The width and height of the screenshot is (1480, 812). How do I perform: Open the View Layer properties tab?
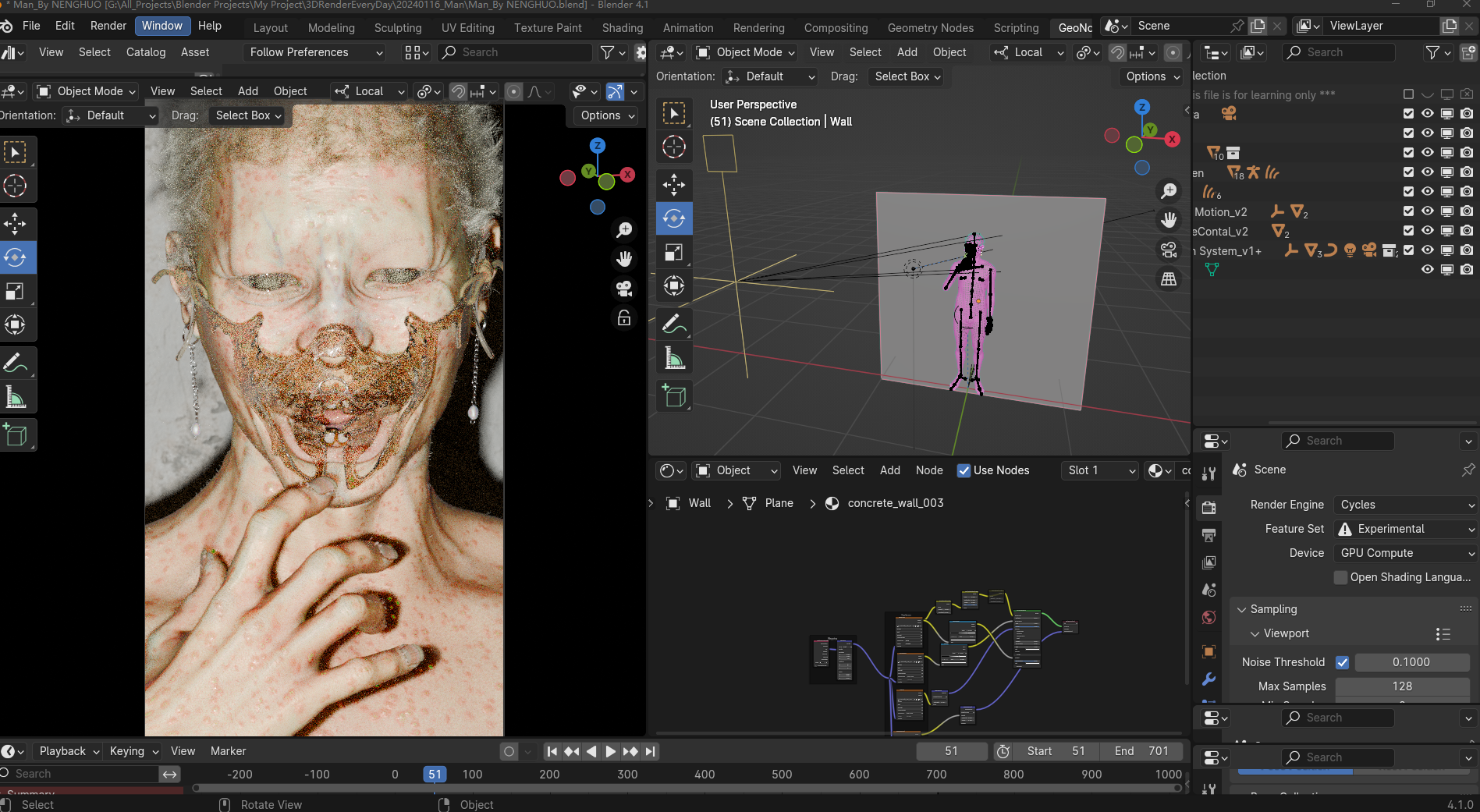(1208, 562)
